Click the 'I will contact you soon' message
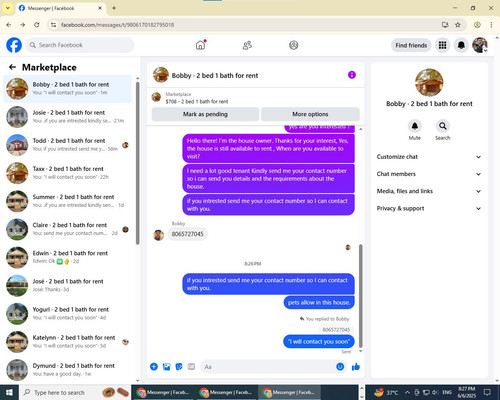Image resolution: width=500 pixels, height=400 pixels. click(x=319, y=341)
